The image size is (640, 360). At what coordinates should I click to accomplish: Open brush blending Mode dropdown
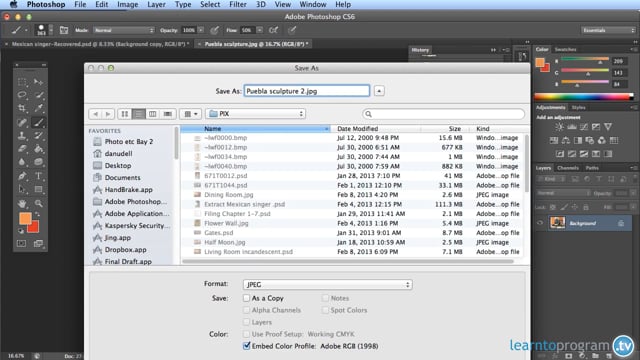pos(124,30)
